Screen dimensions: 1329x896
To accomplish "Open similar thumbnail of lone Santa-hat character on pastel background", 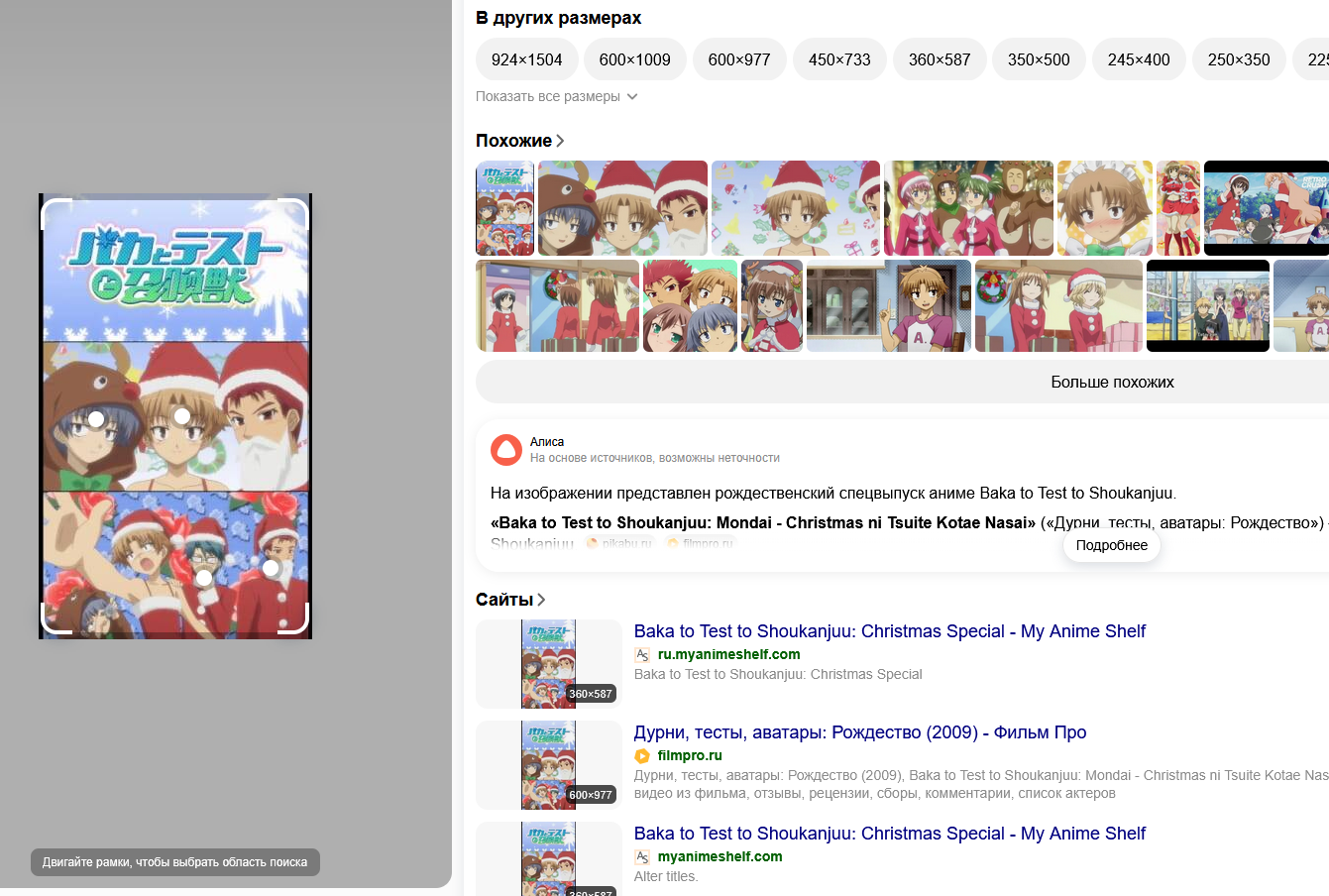I will click(x=796, y=208).
